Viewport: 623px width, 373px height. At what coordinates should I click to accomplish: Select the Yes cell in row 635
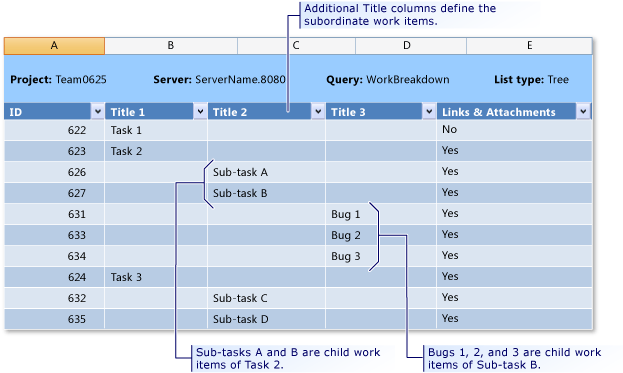point(514,319)
